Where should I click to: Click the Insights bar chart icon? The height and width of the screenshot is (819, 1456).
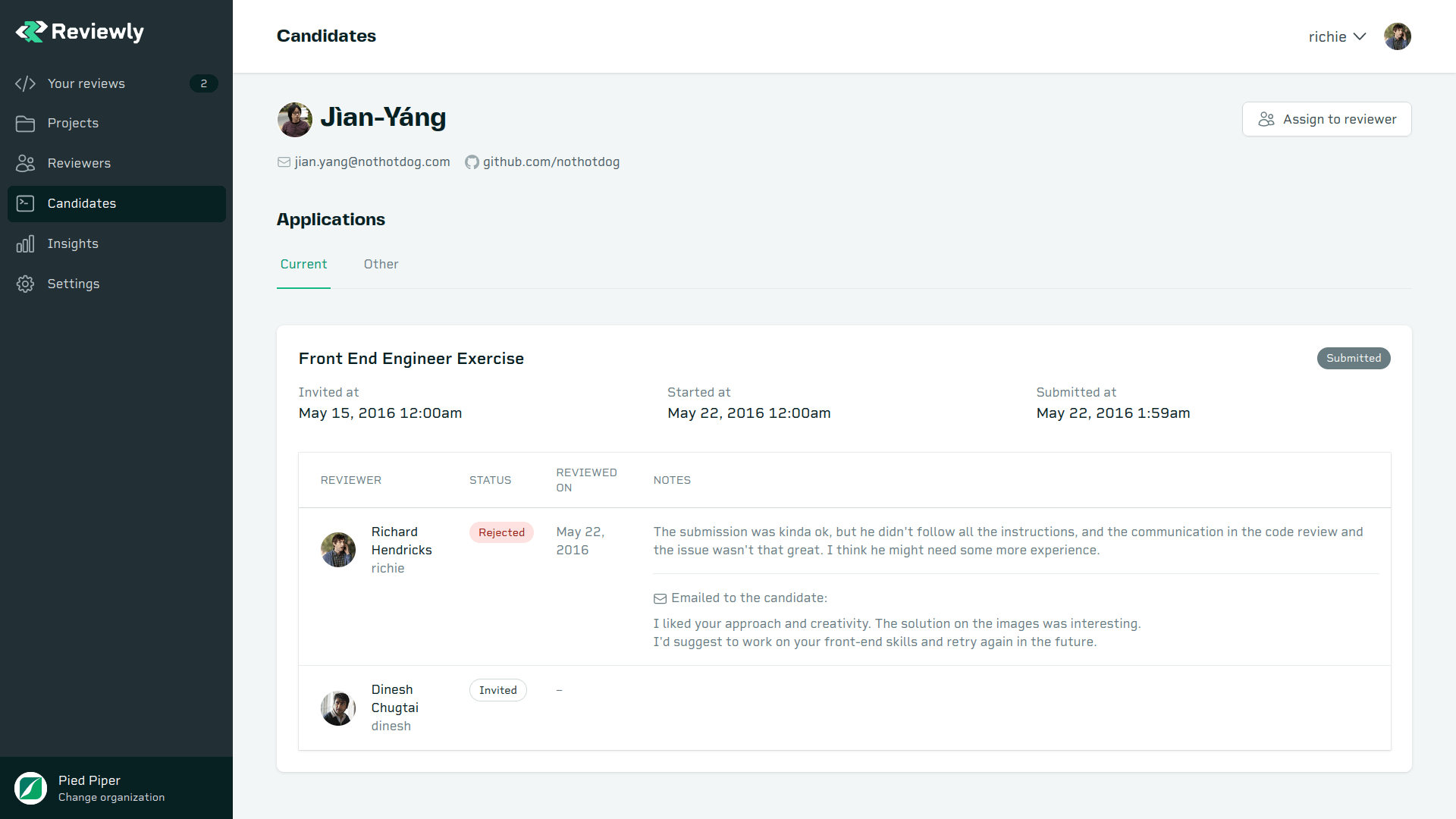[x=25, y=243]
